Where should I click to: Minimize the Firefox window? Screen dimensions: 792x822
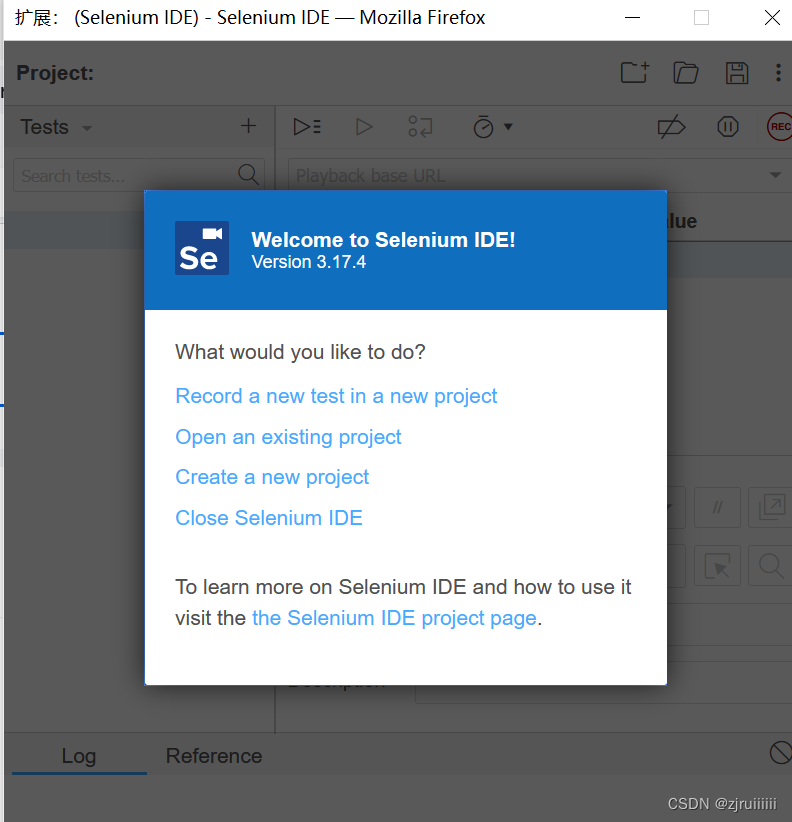(633, 17)
